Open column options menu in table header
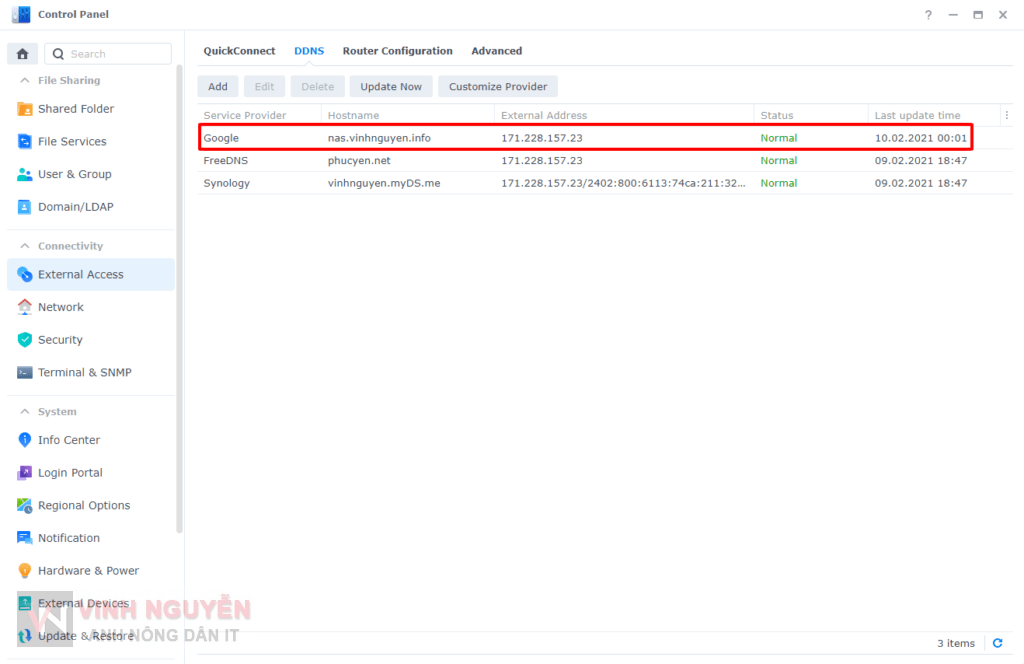 click(x=1006, y=115)
